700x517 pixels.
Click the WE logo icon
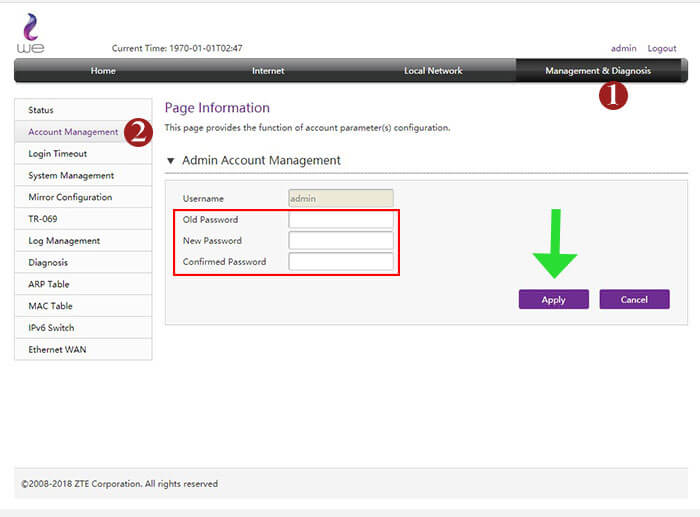click(x=31, y=33)
